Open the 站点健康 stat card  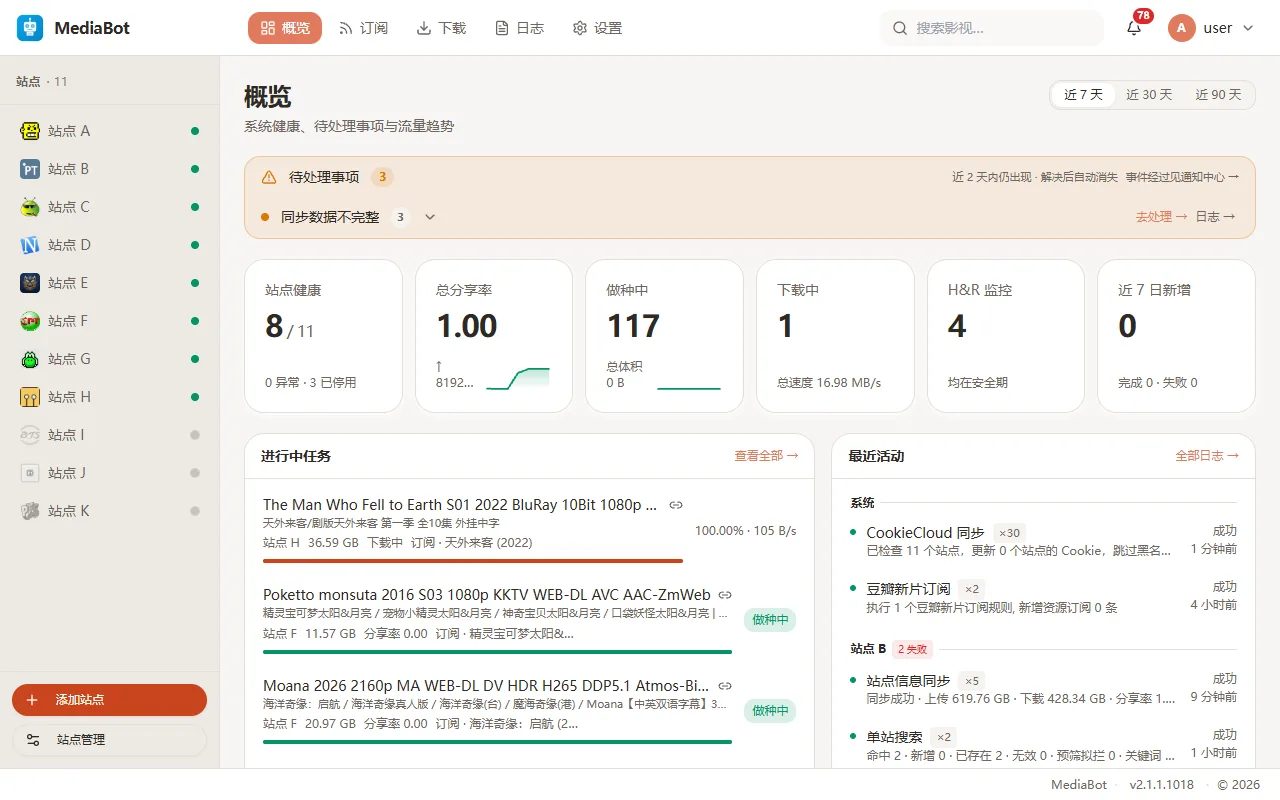pyautogui.click(x=323, y=336)
